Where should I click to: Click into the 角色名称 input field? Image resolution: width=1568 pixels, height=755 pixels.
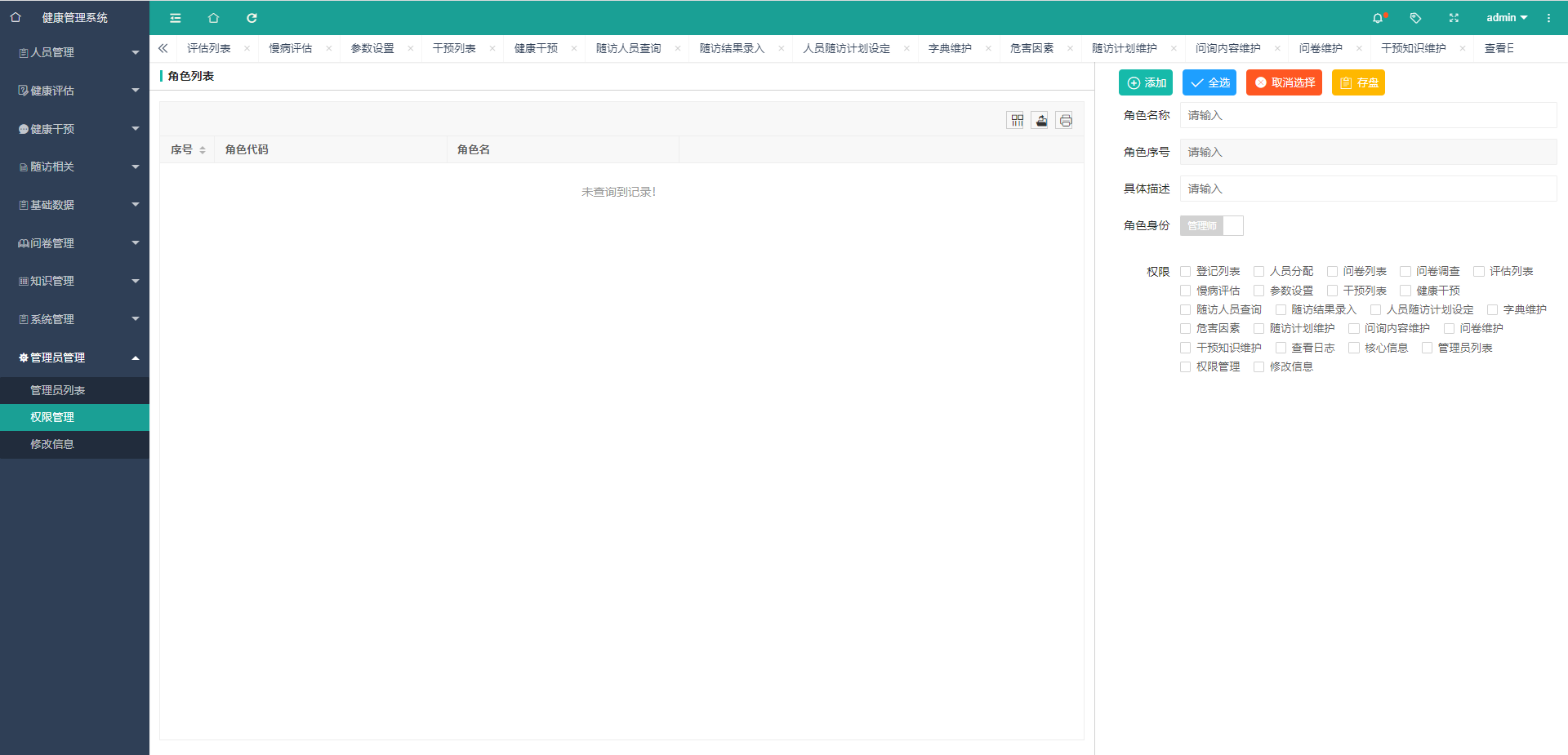(1368, 115)
